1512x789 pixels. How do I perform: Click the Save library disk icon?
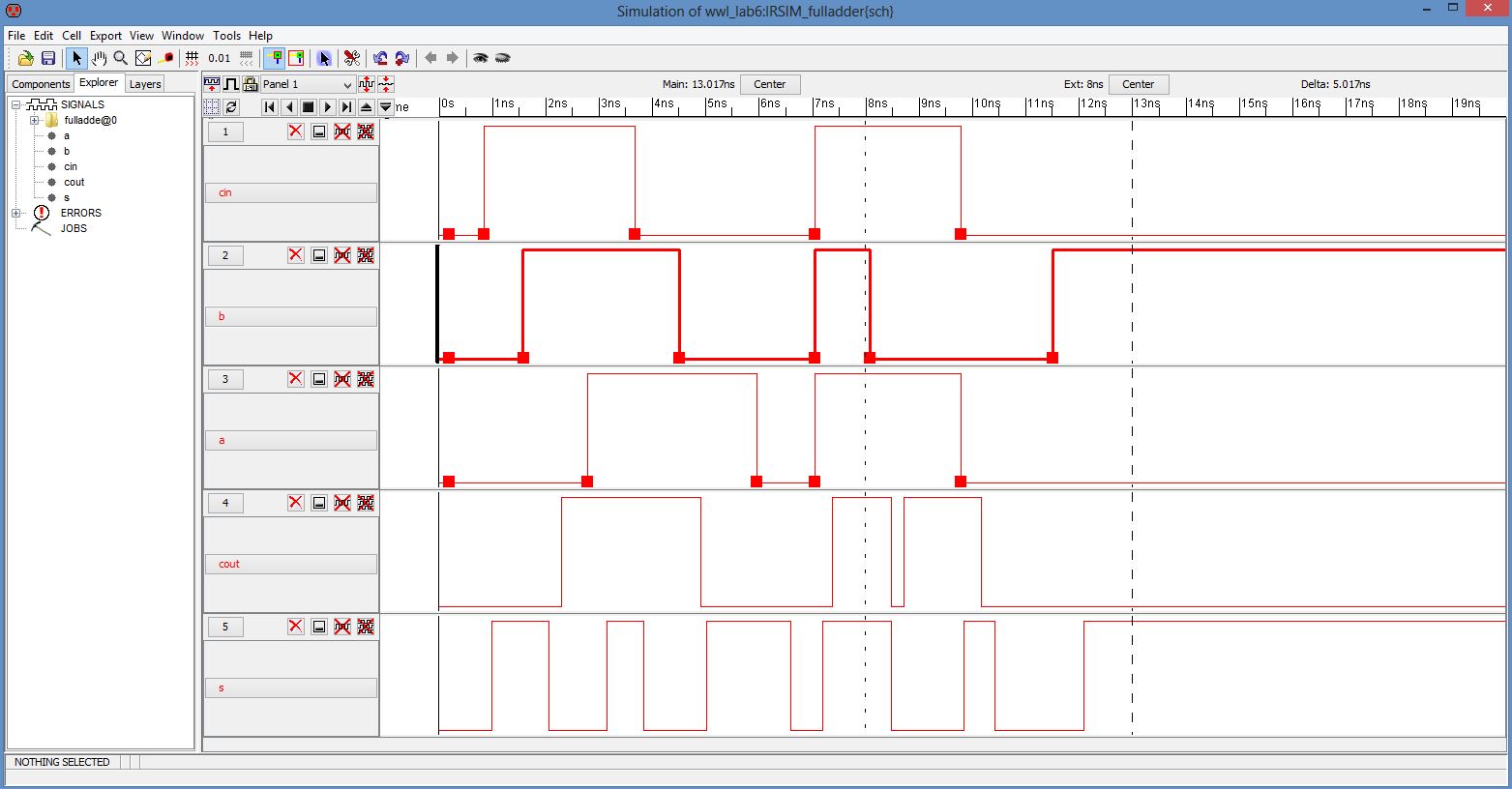click(x=47, y=58)
